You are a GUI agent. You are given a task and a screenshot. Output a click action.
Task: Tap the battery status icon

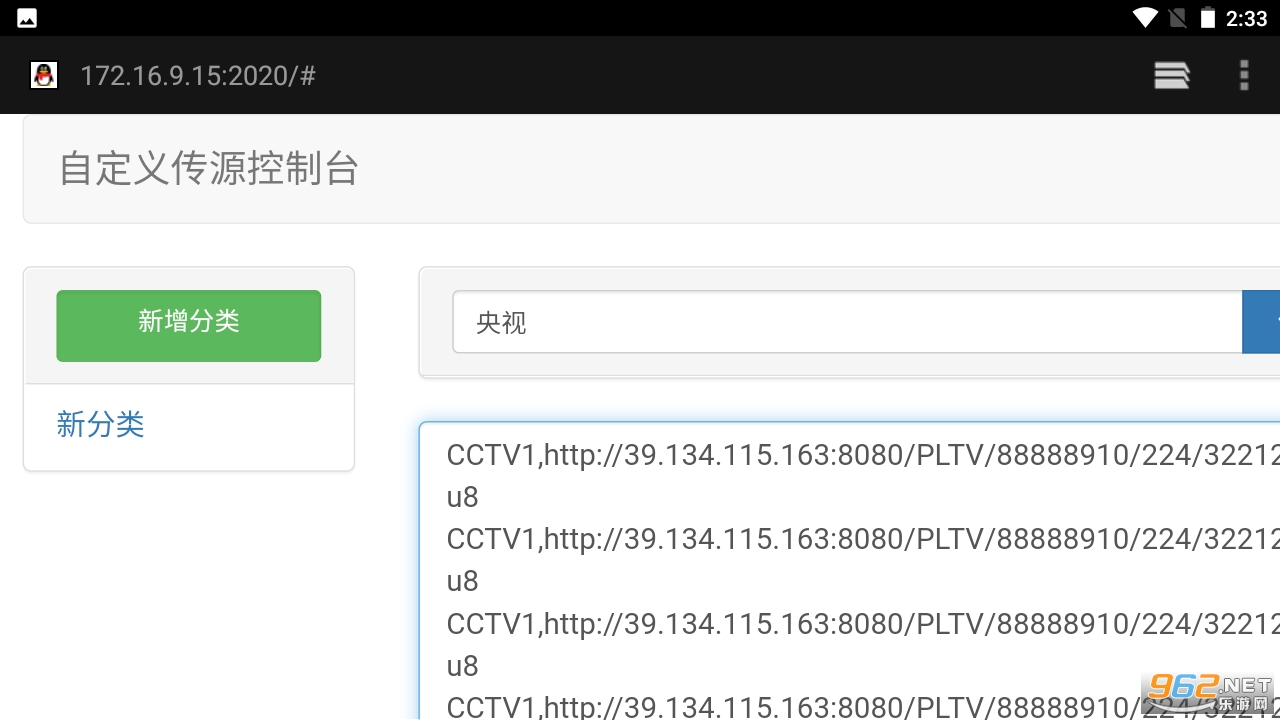pyautogui.click(x=1208, y=18)
